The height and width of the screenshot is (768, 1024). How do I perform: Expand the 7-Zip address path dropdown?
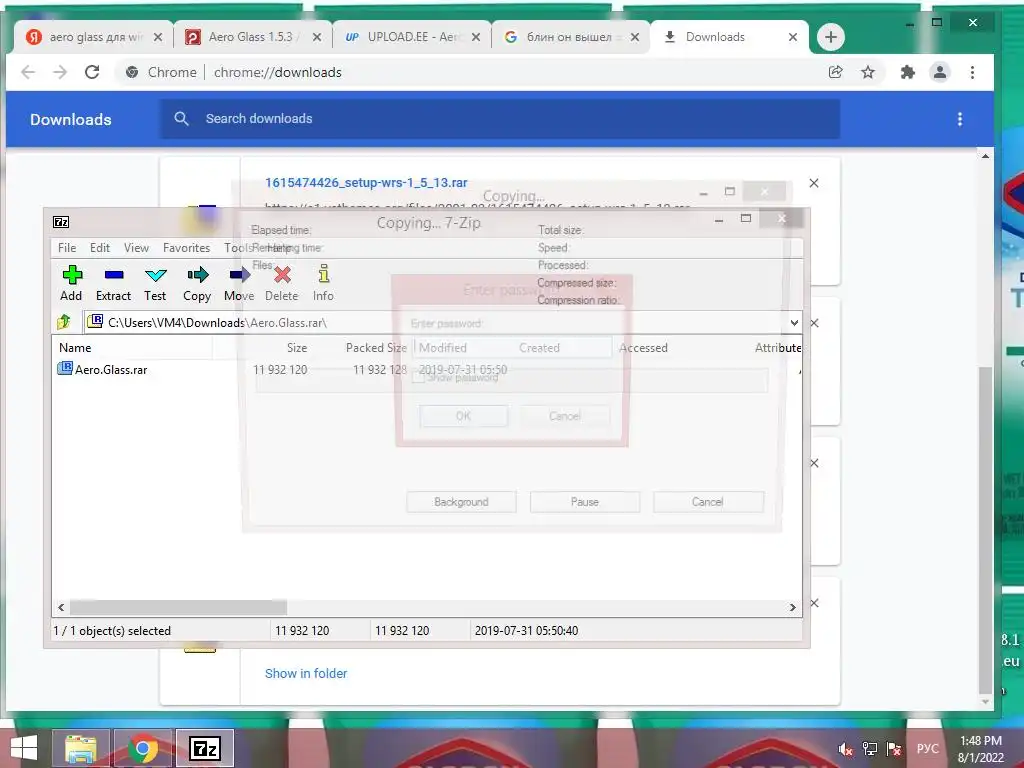tap(794, 323)
